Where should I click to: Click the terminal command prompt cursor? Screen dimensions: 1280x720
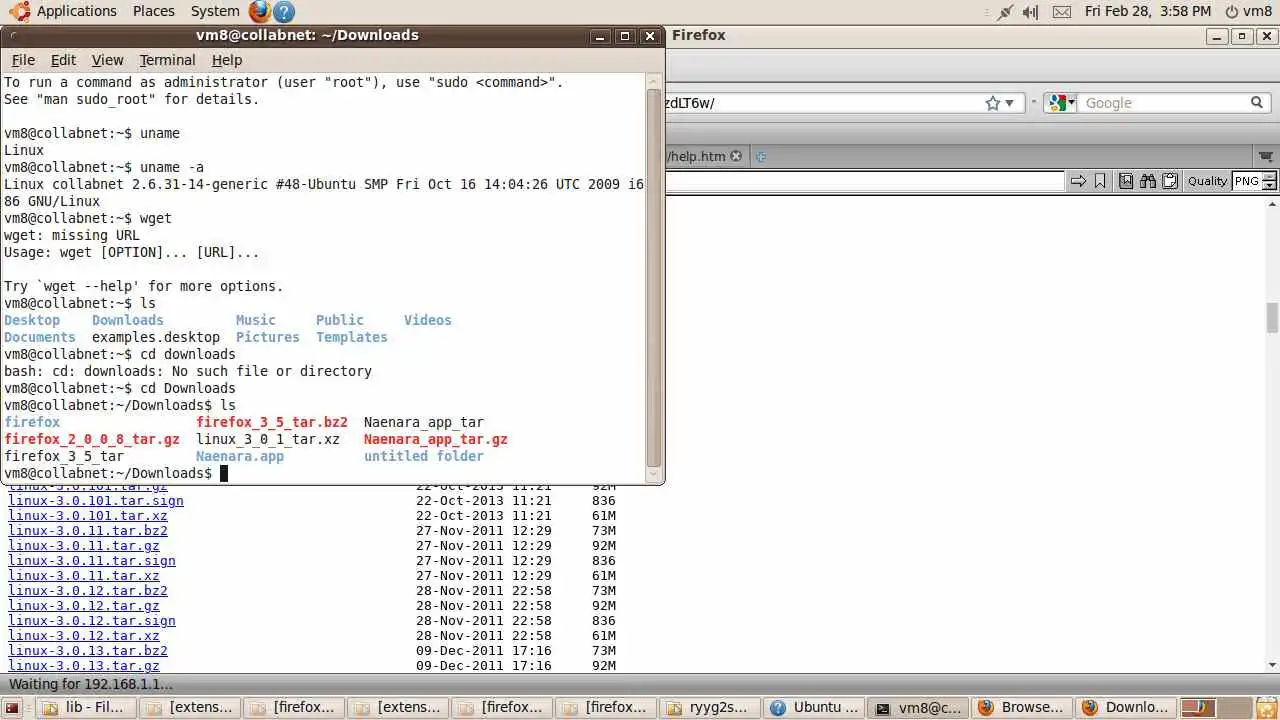224,473
